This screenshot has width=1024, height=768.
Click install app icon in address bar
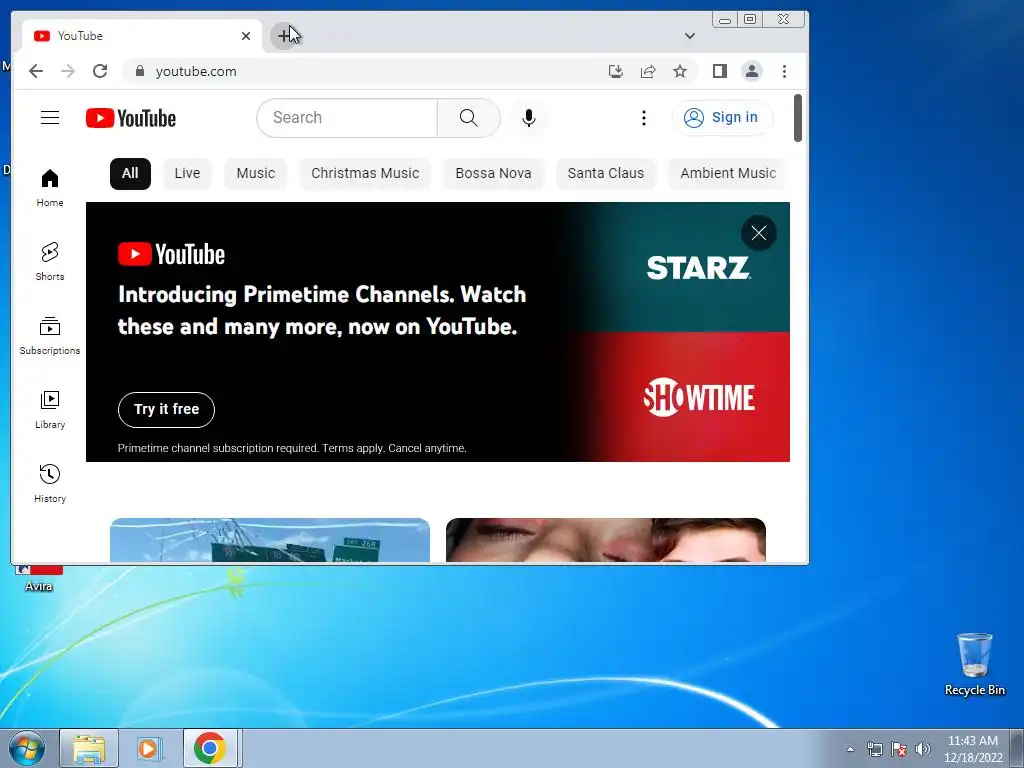(615, 71)
